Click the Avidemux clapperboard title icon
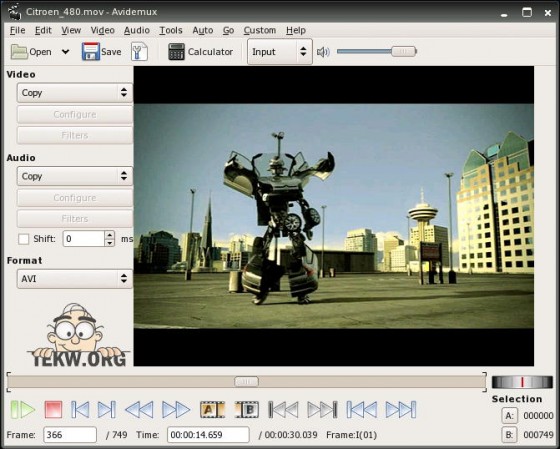Viewport: 560px width, 449px height. (14, 12)
